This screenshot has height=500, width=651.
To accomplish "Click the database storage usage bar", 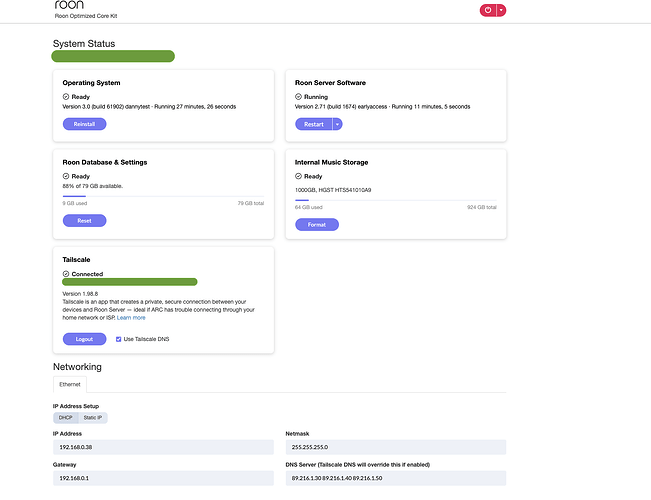I will coord(163,196).
